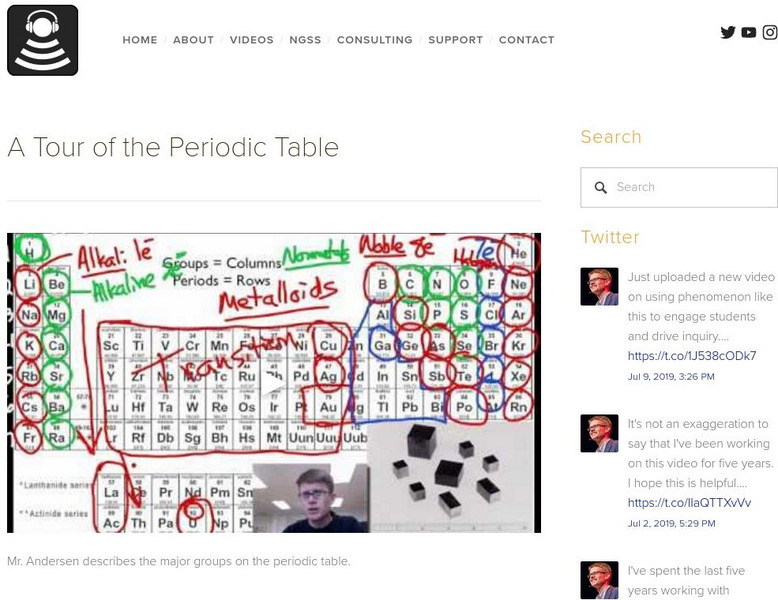Play the periodic table video
The height and width of the screenshot is (600, 778).
point(274,383)
